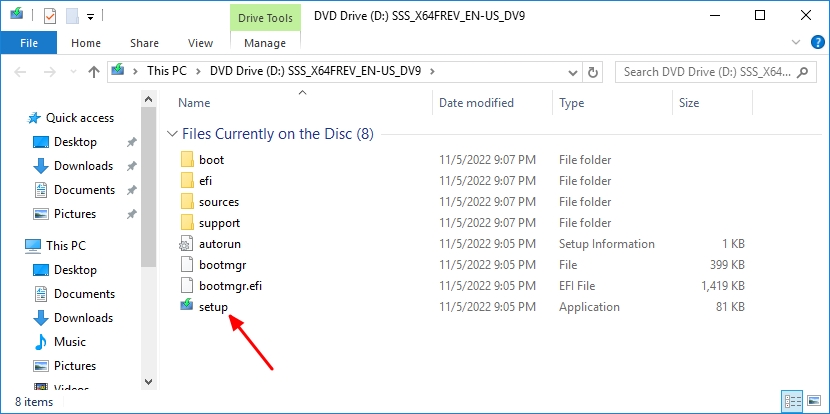Image resolution: width=830 pixels, height=414 pixels.
Task: Switch to the Home ribbon tab
Action: pos(86,43)
